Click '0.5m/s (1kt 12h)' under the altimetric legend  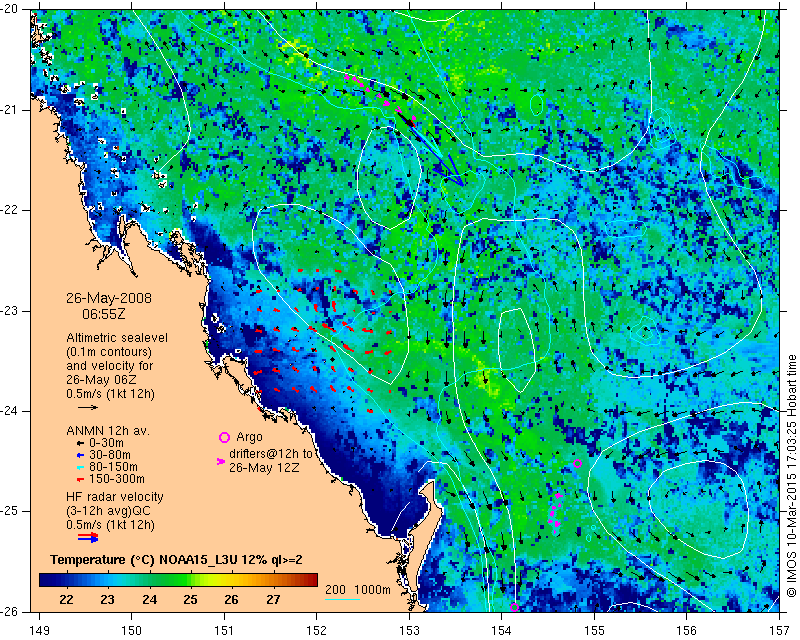click(110, 394)
